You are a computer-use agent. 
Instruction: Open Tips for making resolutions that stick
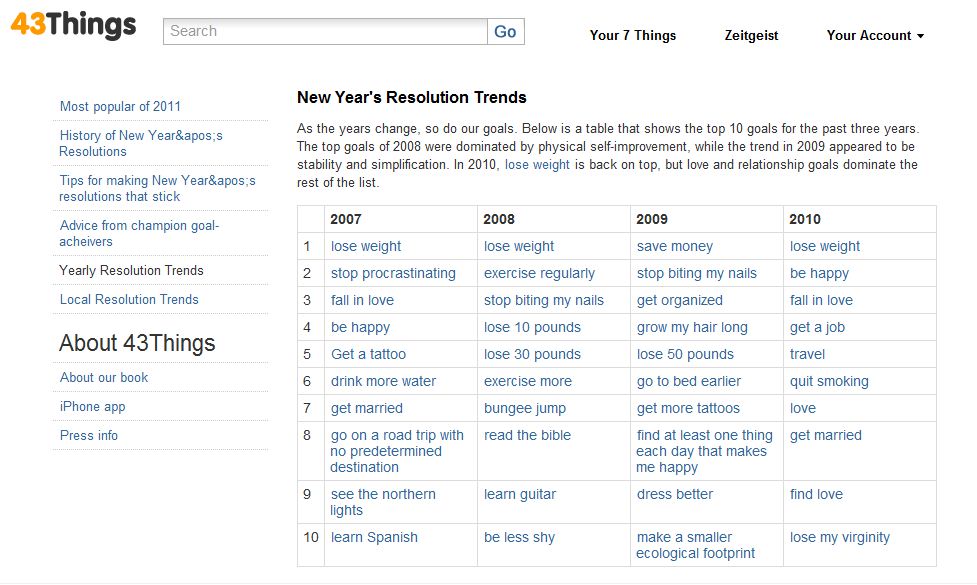point(157,188)
